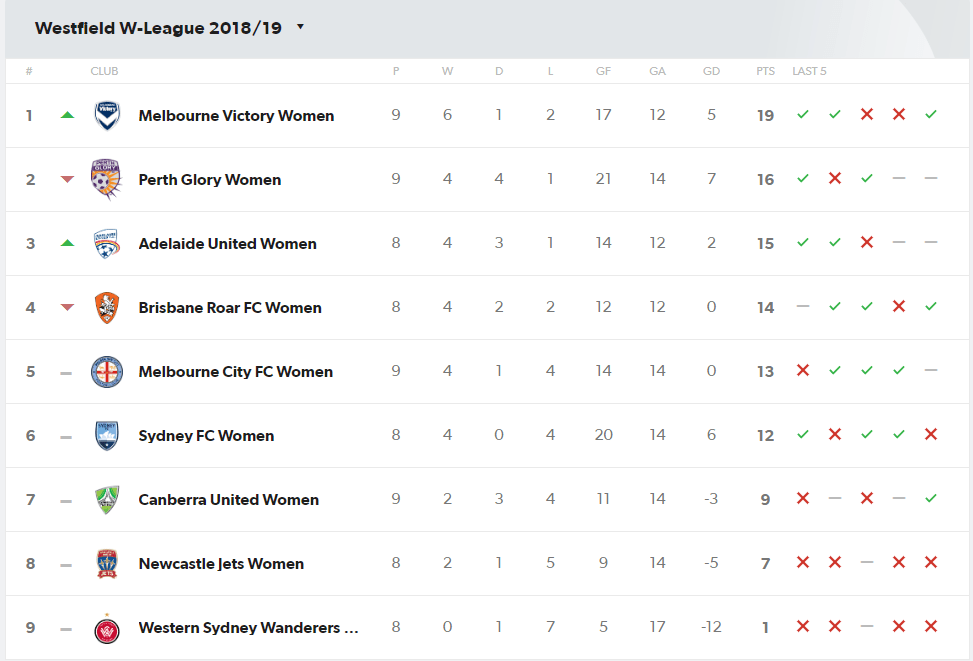
Task: Open Western Sydney Wanderers team link
Action: (248, 627)
